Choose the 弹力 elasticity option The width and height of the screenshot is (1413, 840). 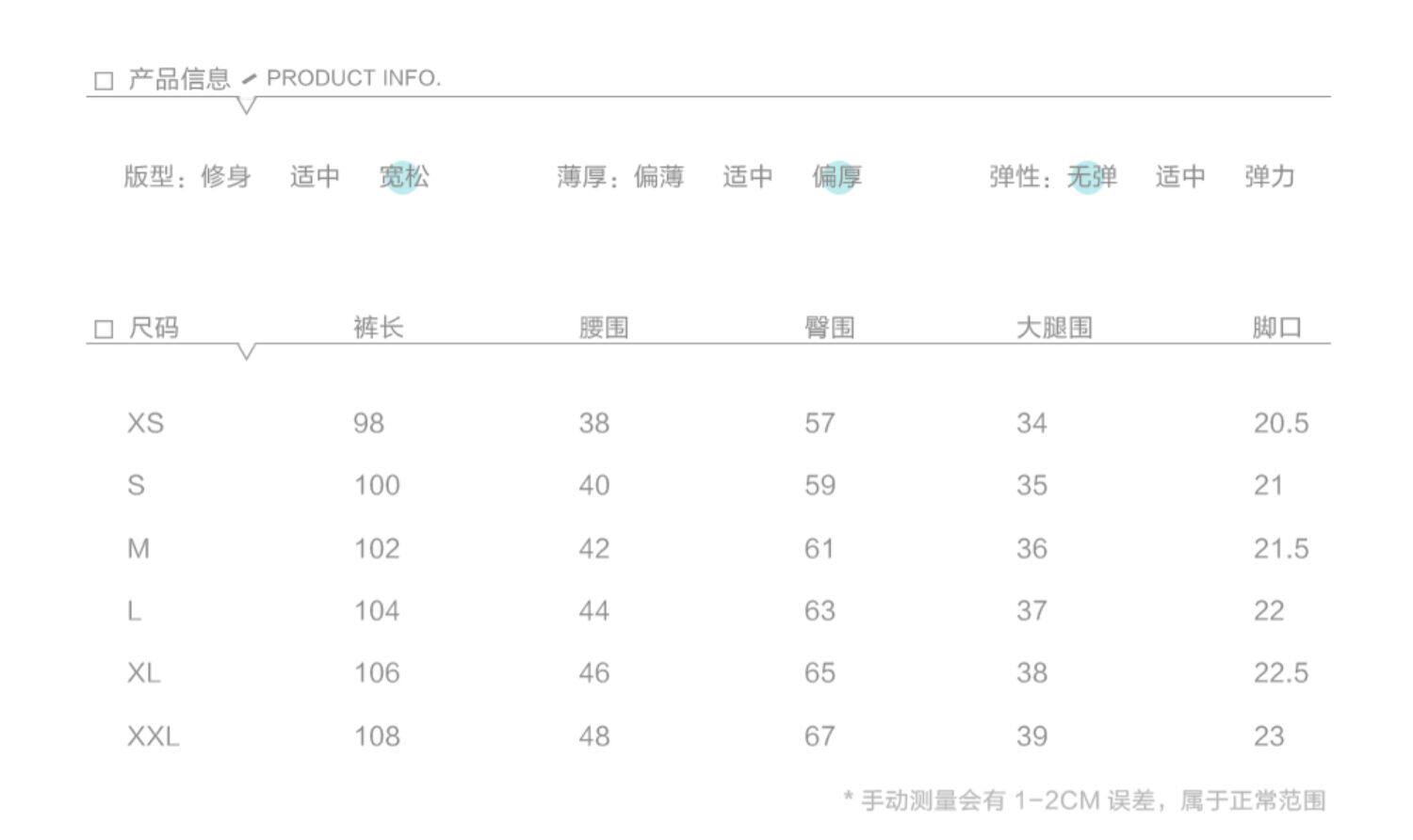tap(1269, 177)
